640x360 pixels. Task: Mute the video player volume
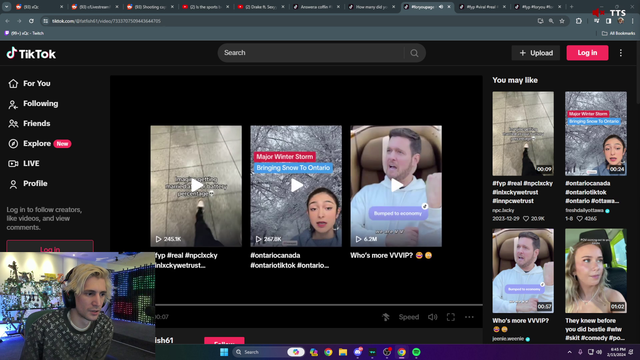pyautogui.click(x=433, y=317)
